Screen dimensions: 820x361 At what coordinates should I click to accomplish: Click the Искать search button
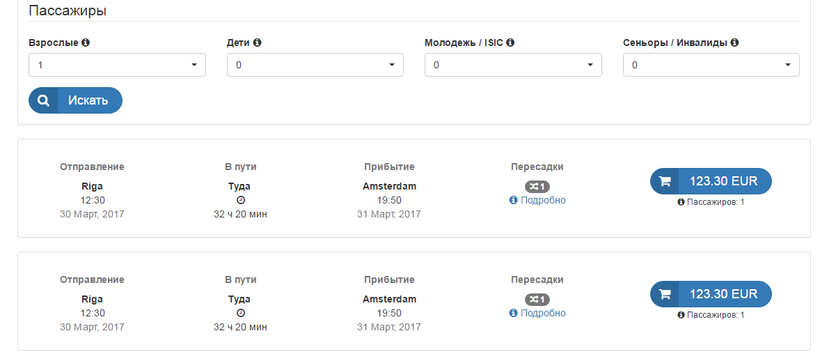[x=75, y=100]
